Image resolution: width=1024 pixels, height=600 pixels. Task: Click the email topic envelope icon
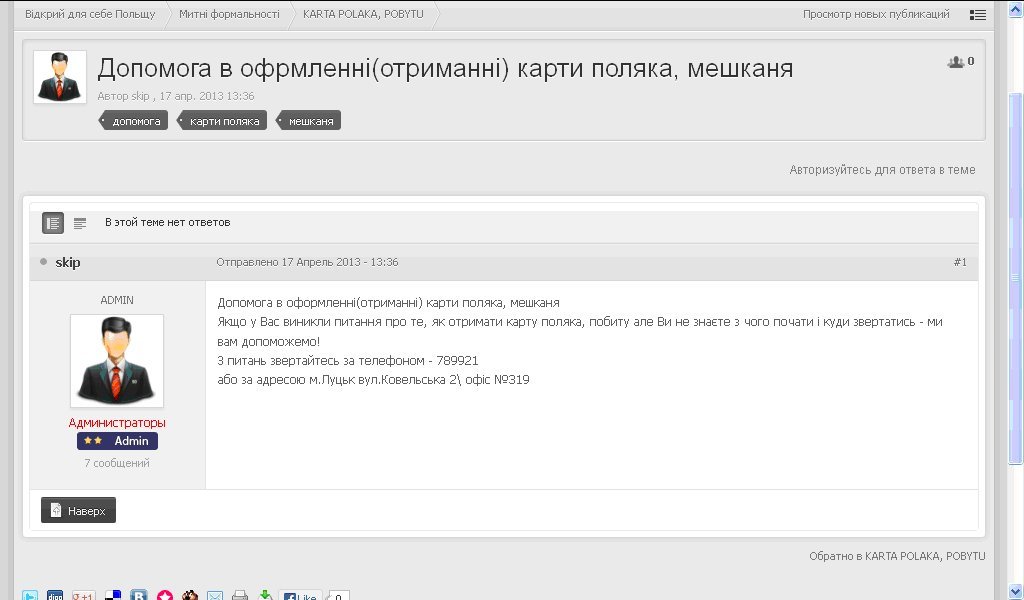click(215, 596)
